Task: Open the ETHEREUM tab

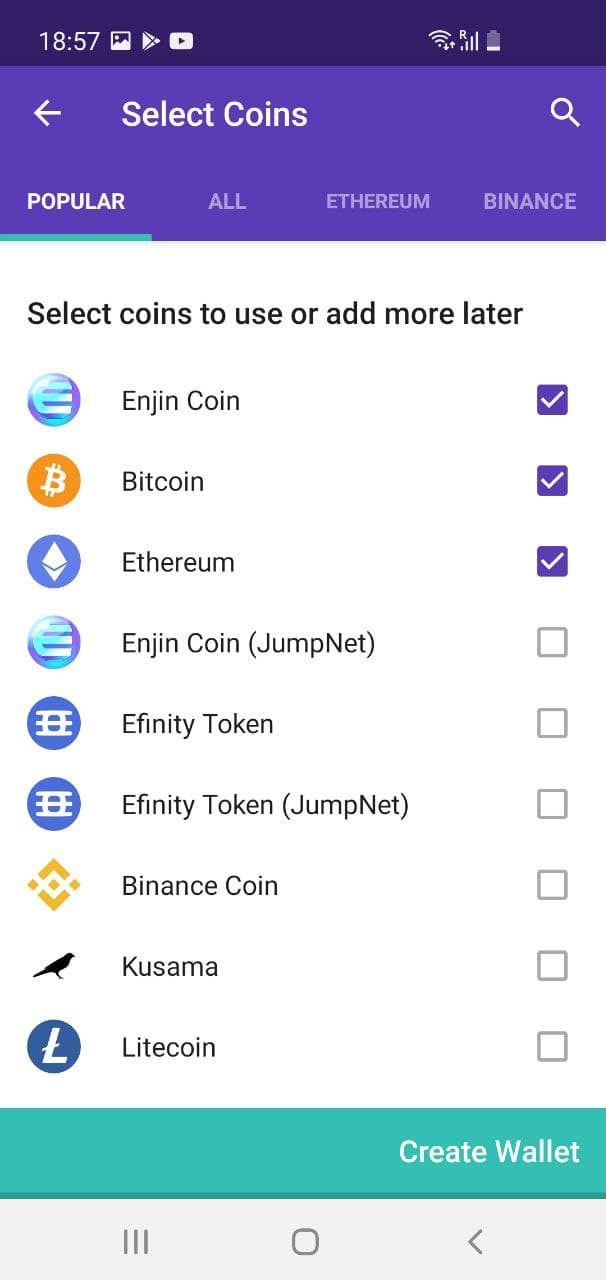Action: click(378, 201)
